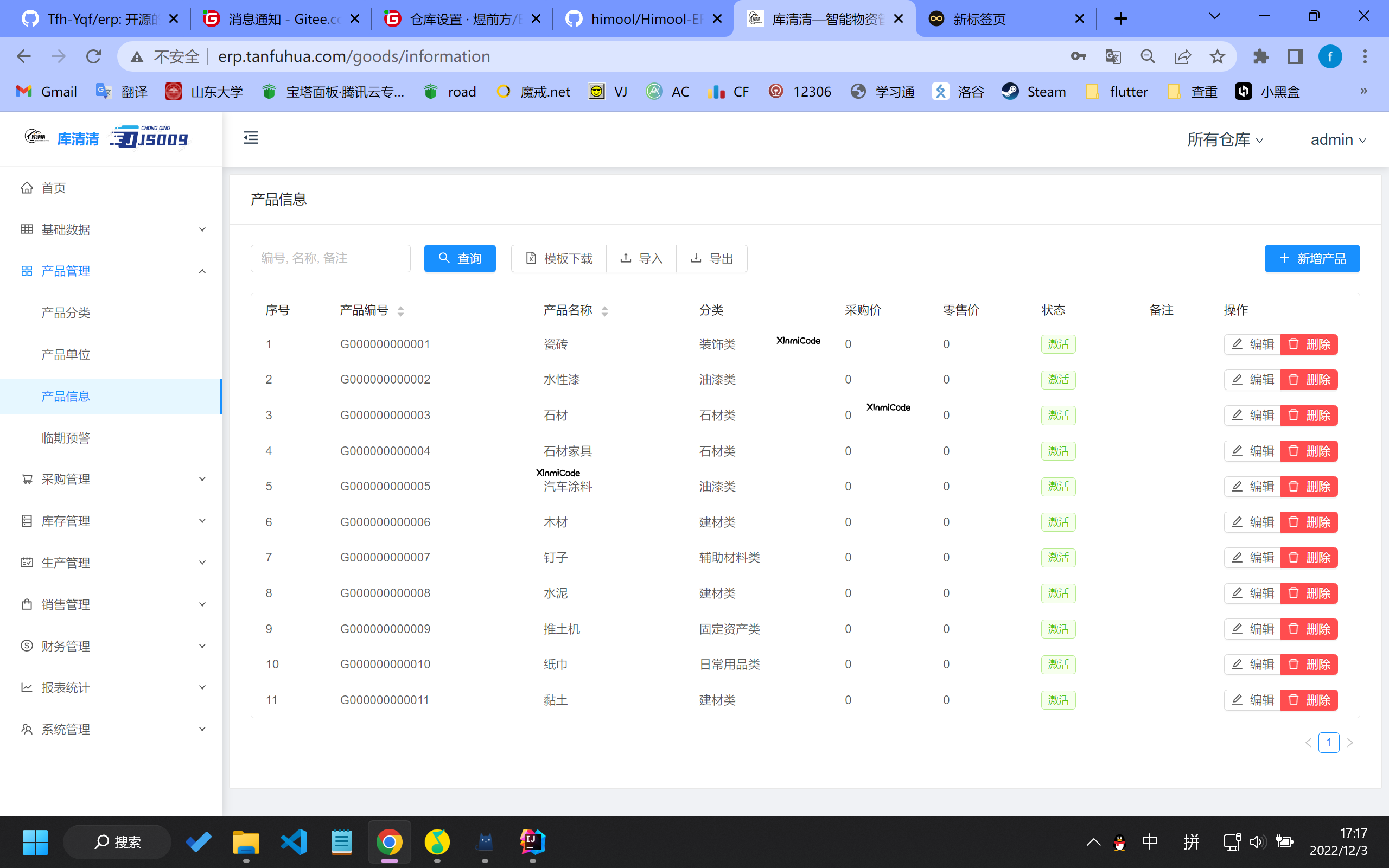The width and height of the screenshot is (1389, 868).
Task: Click the 新增产品 add product button
Action: (1312, 258)
